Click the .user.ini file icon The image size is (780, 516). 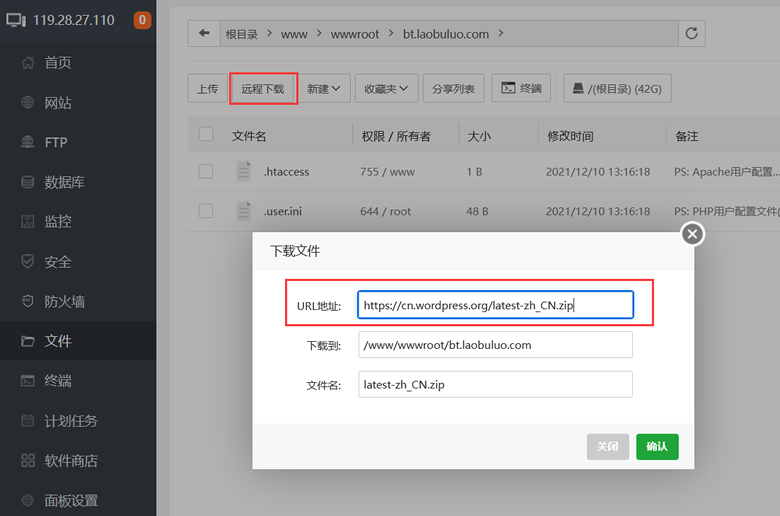coord(243,211)
